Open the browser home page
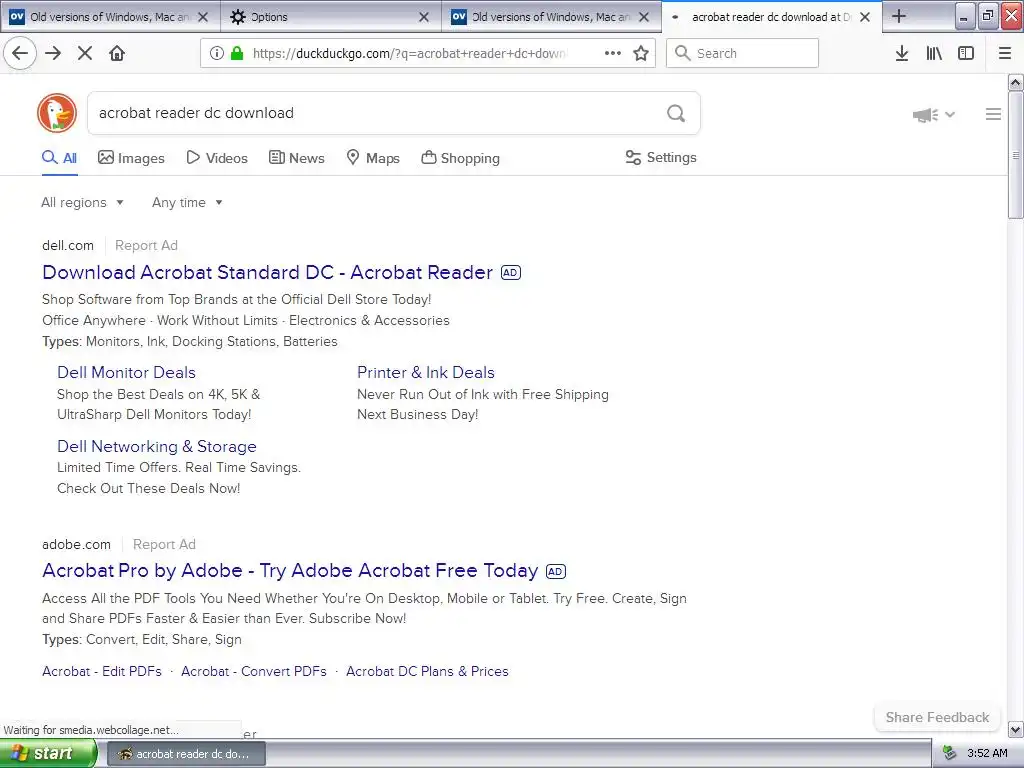The height and width of the screenshot is (768, 1024). click(x=117, y=53)
